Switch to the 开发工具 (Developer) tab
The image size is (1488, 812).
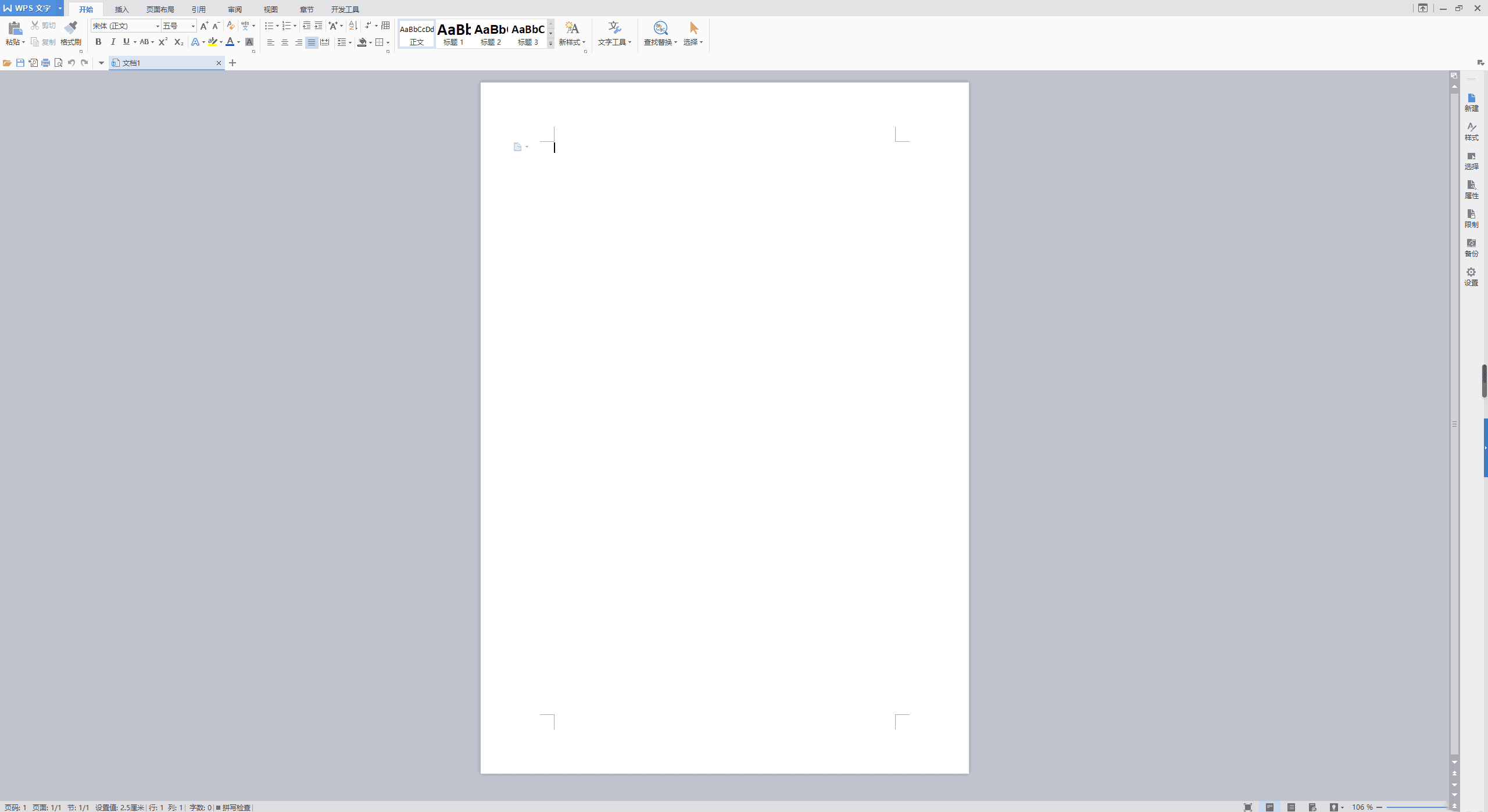click(x=345, y=9)
